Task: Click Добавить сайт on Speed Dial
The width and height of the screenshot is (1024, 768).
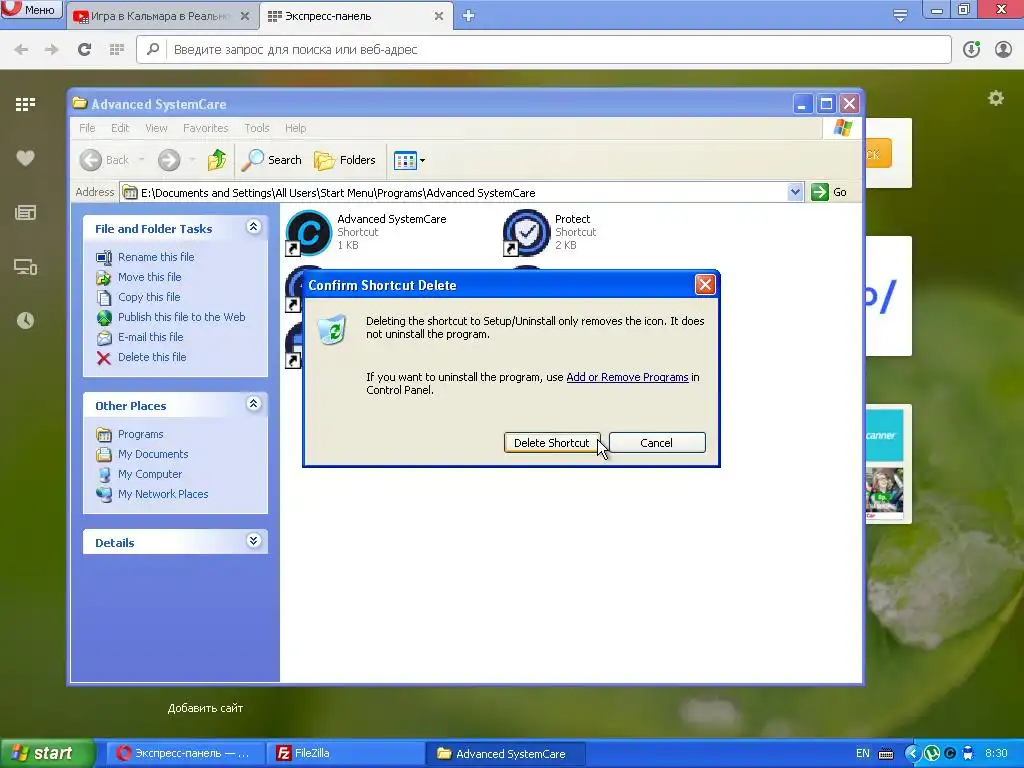Action: tap(205, 708)
